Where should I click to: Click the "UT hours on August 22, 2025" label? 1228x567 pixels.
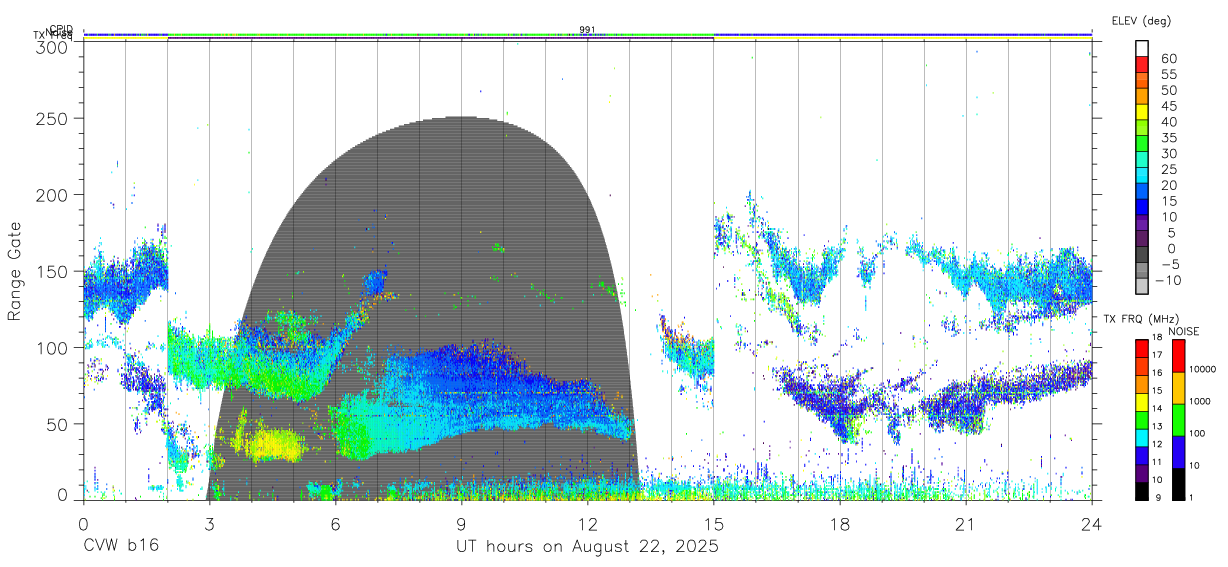[587, 547]
